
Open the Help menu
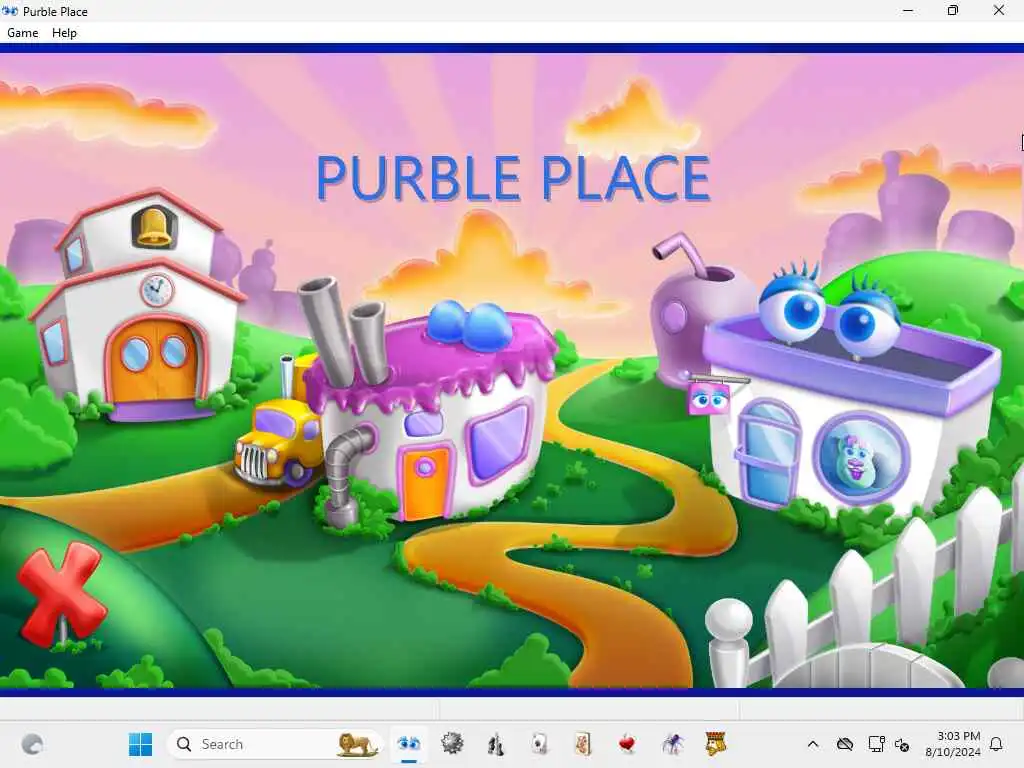pos(64,33)
